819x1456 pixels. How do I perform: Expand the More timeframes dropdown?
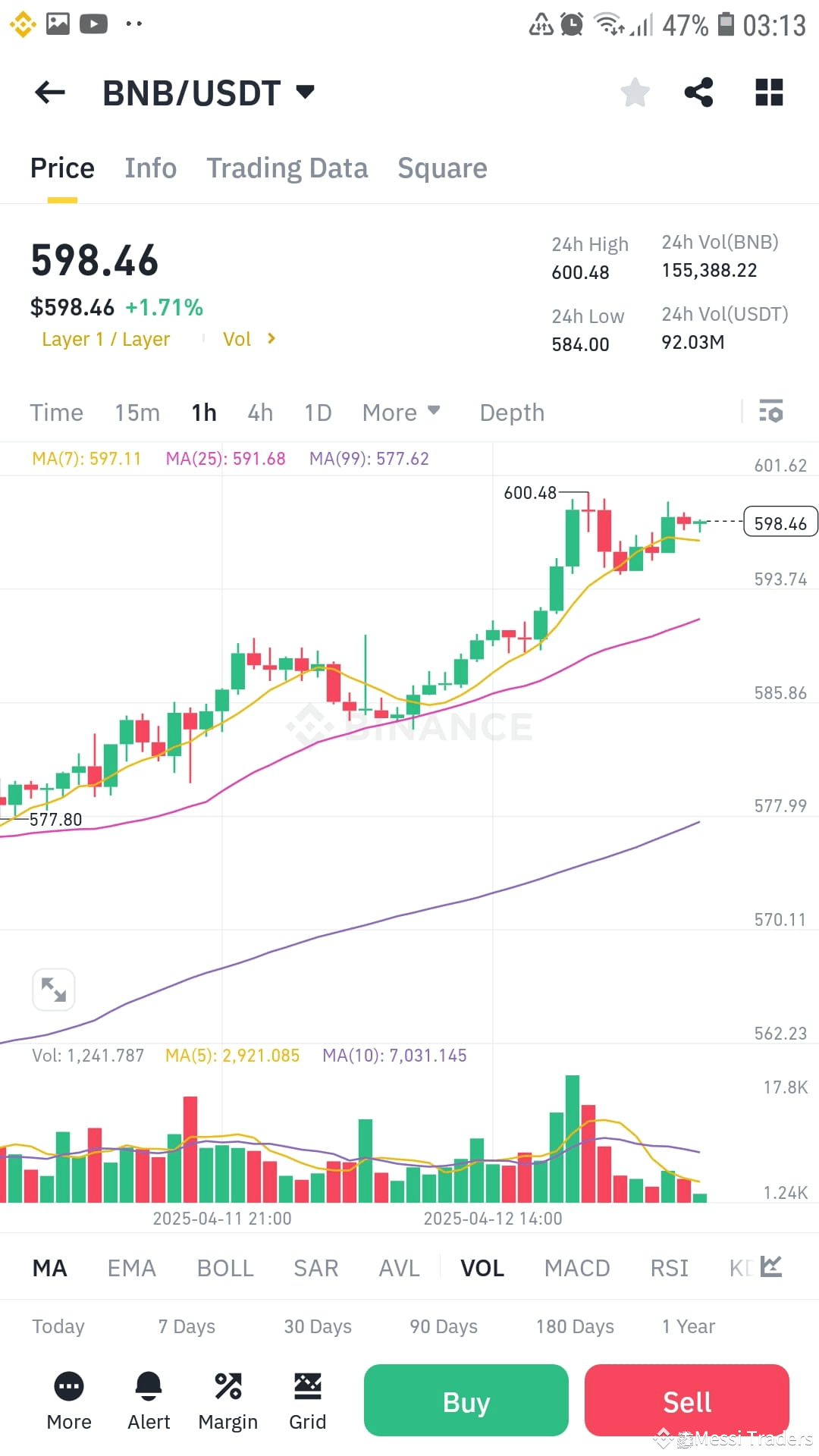click(x=401, y=412)
